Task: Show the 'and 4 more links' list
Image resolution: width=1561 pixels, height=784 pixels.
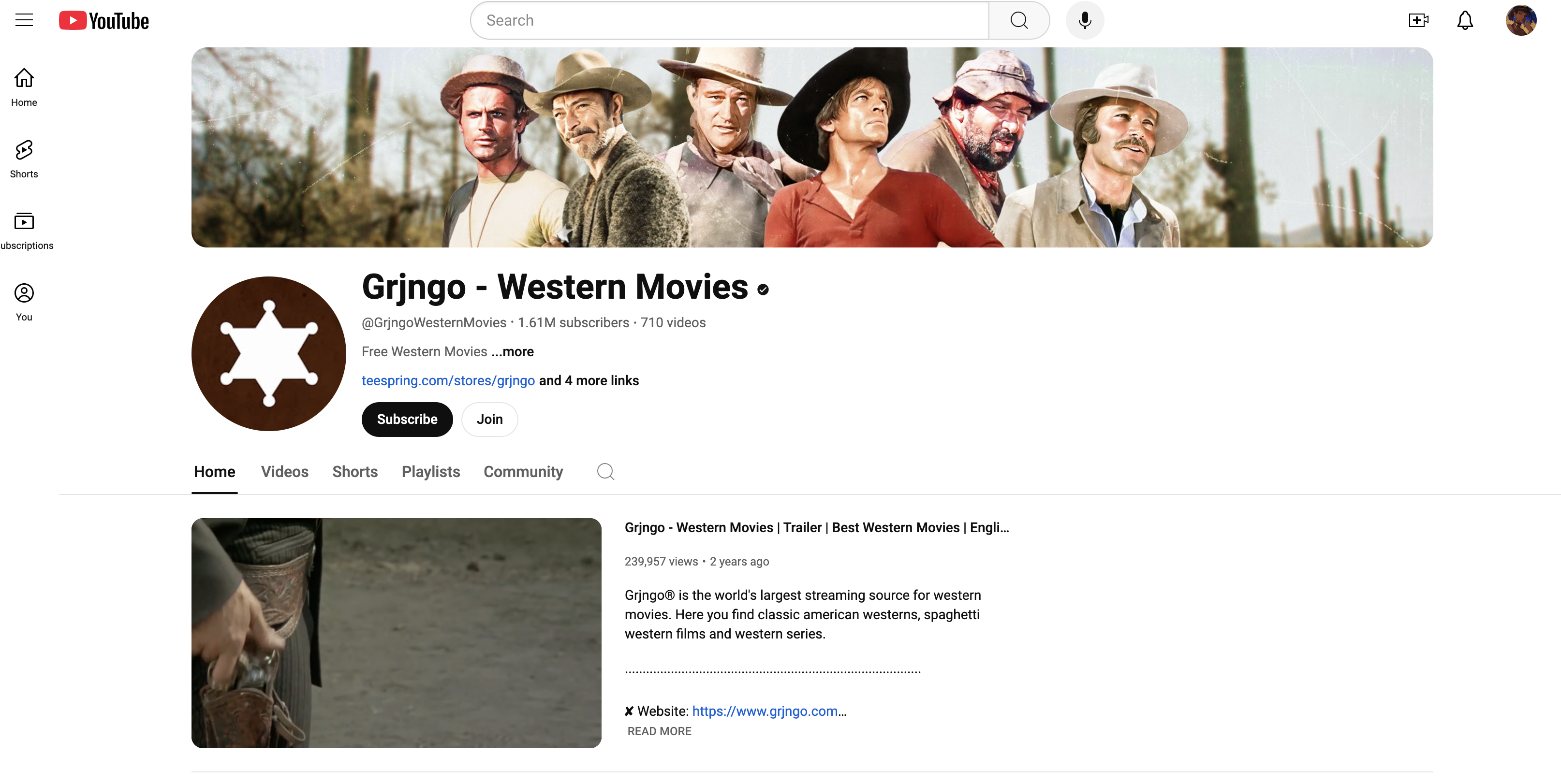Action: [589, 380]
